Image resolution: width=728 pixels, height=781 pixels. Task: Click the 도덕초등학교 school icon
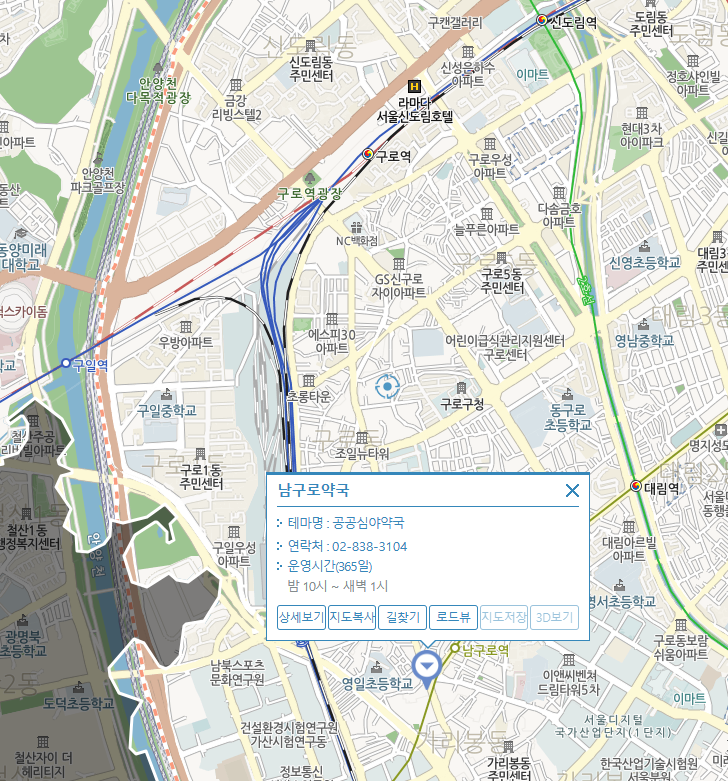click(78, 687)
